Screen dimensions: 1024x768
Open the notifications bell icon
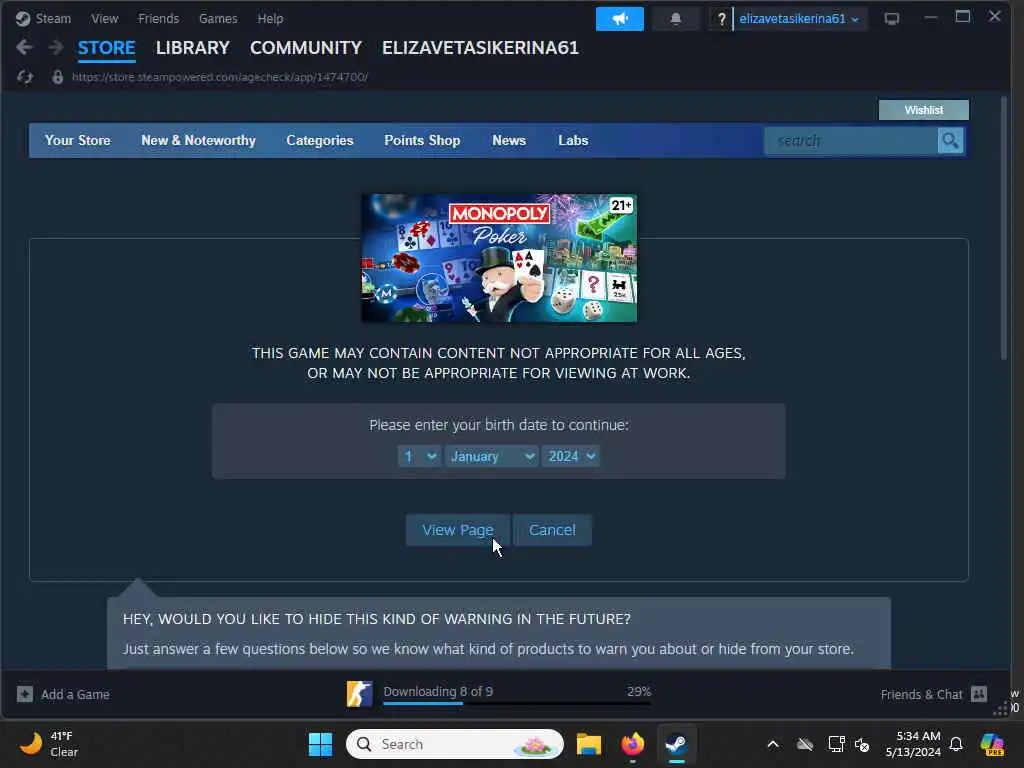coord(675,19)
